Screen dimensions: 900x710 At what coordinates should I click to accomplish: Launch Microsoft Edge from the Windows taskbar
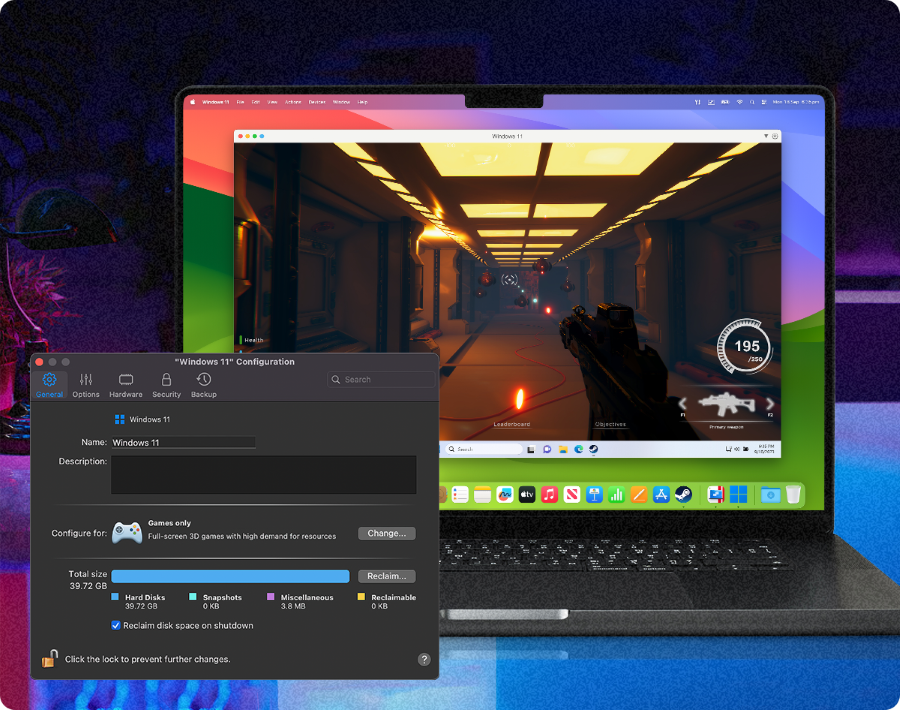(x=578, y=450)
